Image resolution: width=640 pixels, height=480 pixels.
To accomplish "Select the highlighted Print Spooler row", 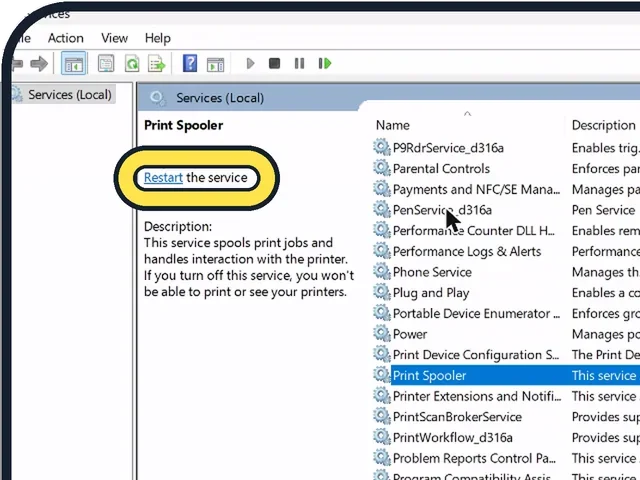I will click(515, 376).
